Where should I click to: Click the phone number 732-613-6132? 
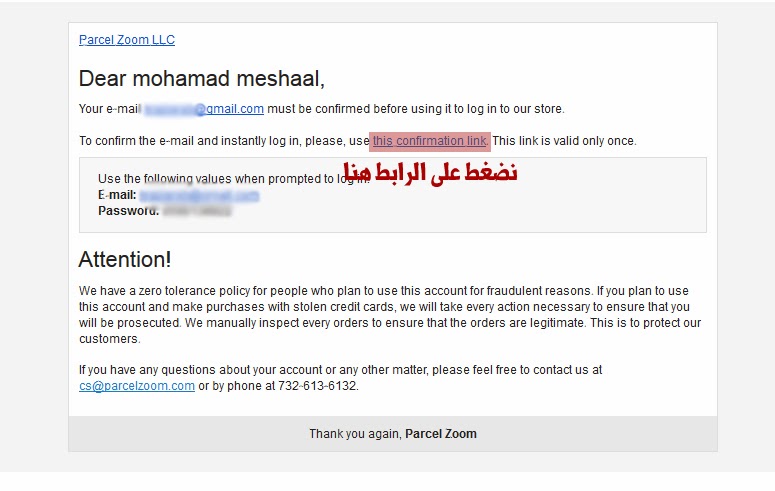pos(318,386)
